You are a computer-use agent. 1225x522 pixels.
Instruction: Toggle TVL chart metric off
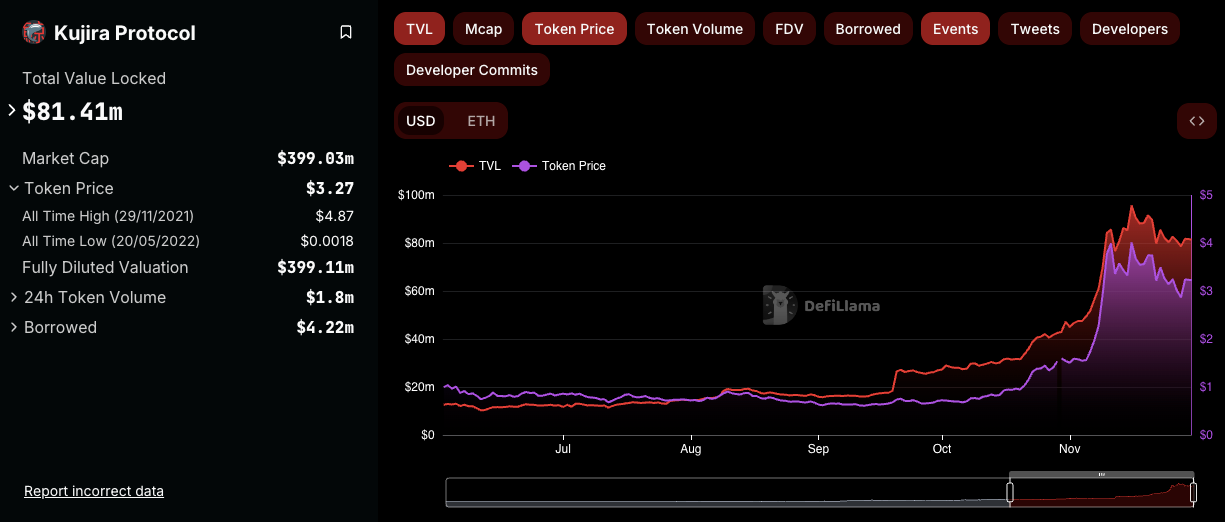[420, 29]
